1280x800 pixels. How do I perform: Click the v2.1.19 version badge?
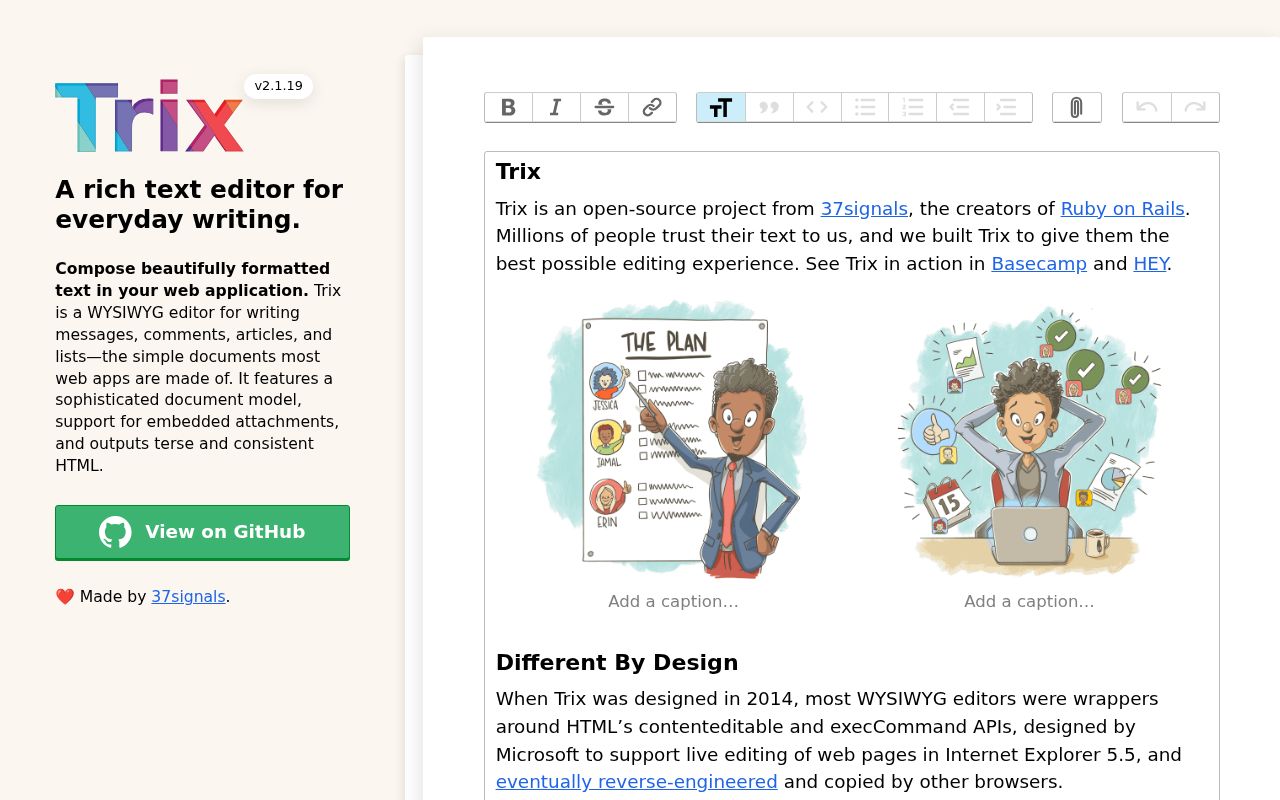[x=278, y=86]
